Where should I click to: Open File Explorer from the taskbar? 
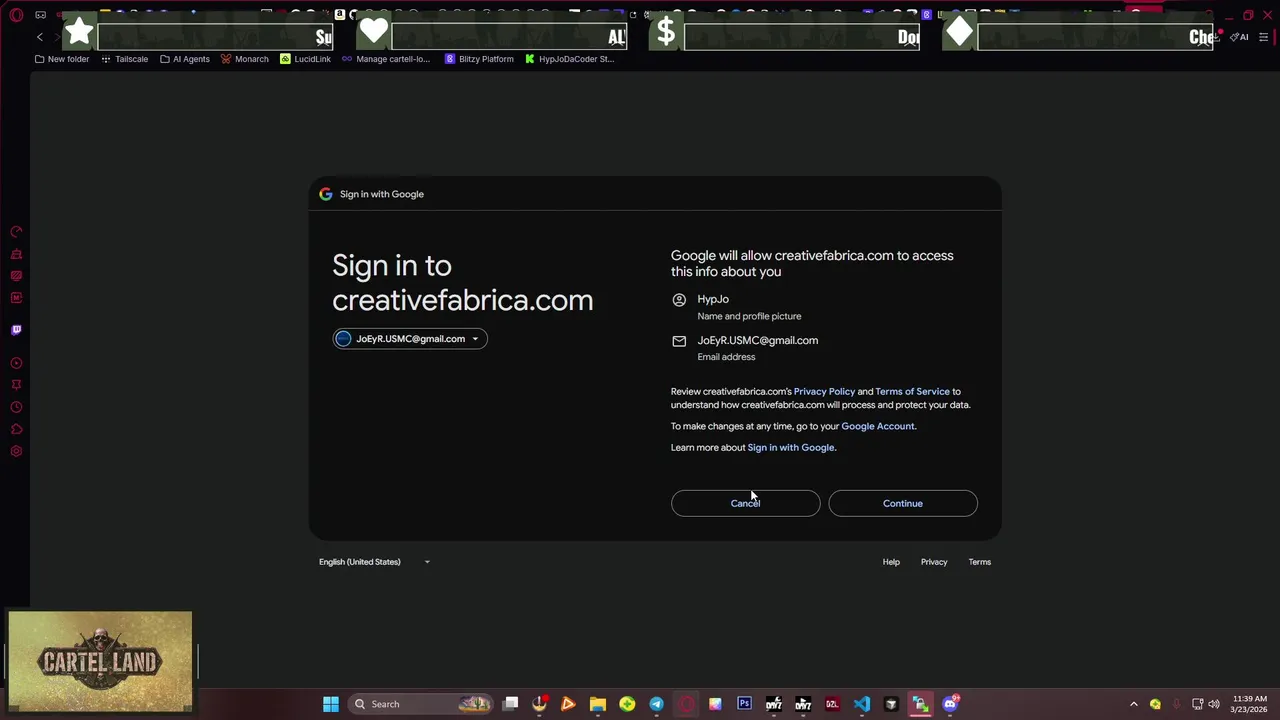pyautogui.click(x=598, y=704)
